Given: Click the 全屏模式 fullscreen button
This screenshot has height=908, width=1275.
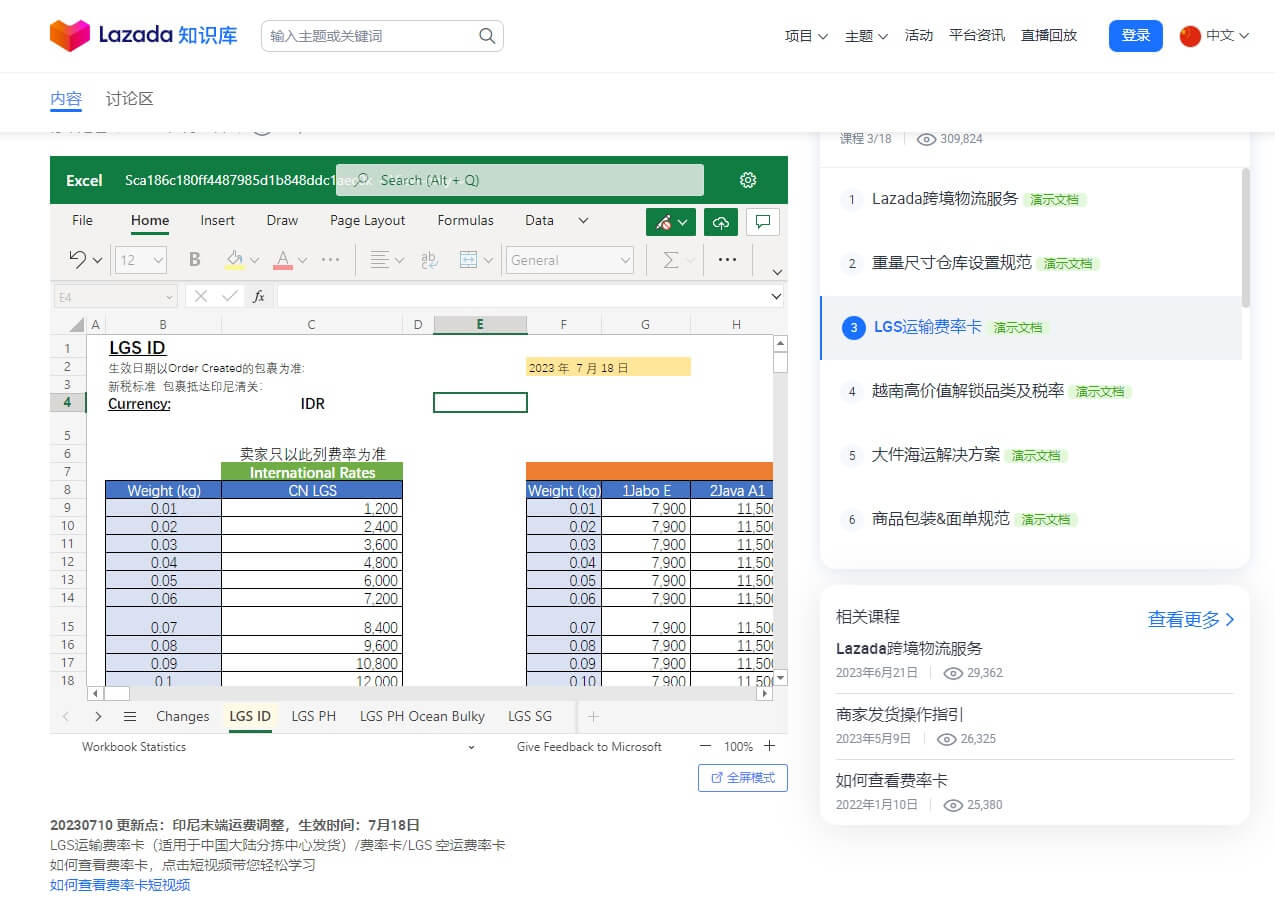Looking at the screenshot, I should click(x=743, y=778).
